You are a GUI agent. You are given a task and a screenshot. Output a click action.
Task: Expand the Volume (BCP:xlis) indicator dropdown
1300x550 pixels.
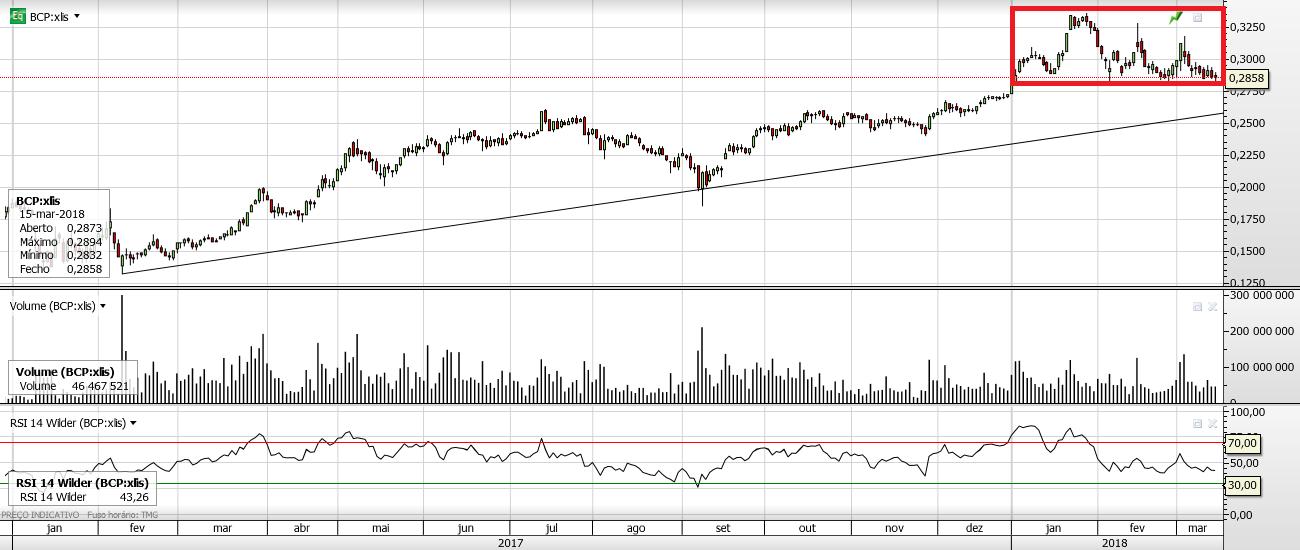point(102,306)
